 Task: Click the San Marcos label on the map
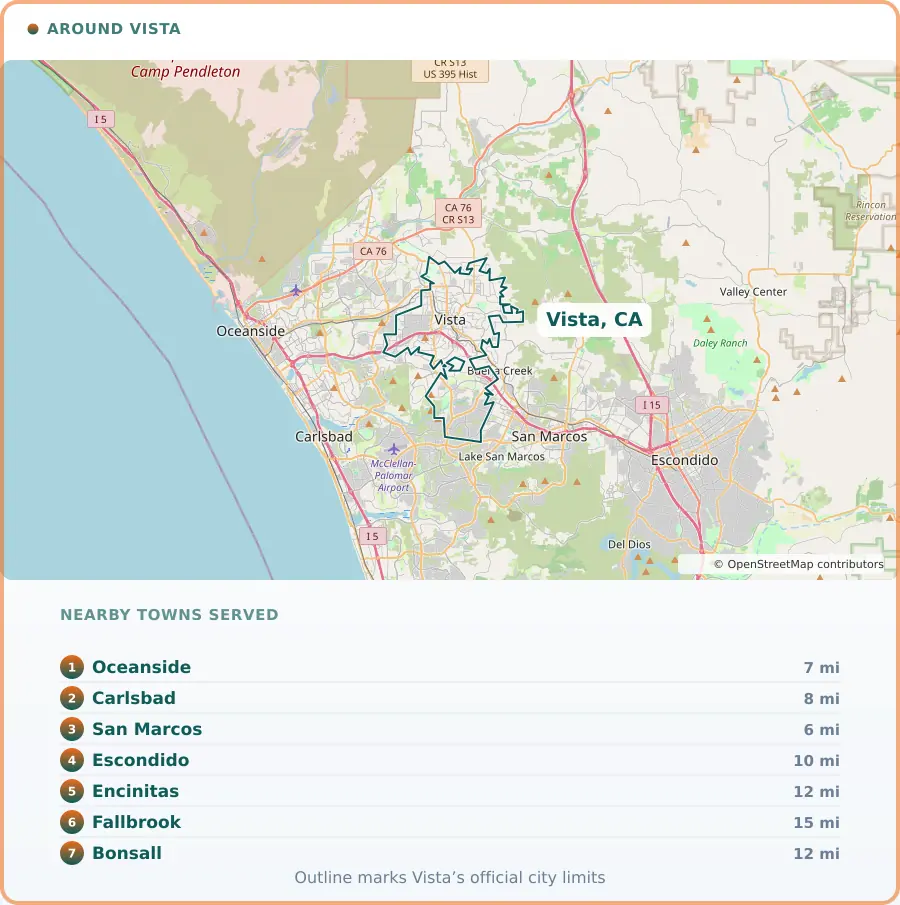click(549, 436)
